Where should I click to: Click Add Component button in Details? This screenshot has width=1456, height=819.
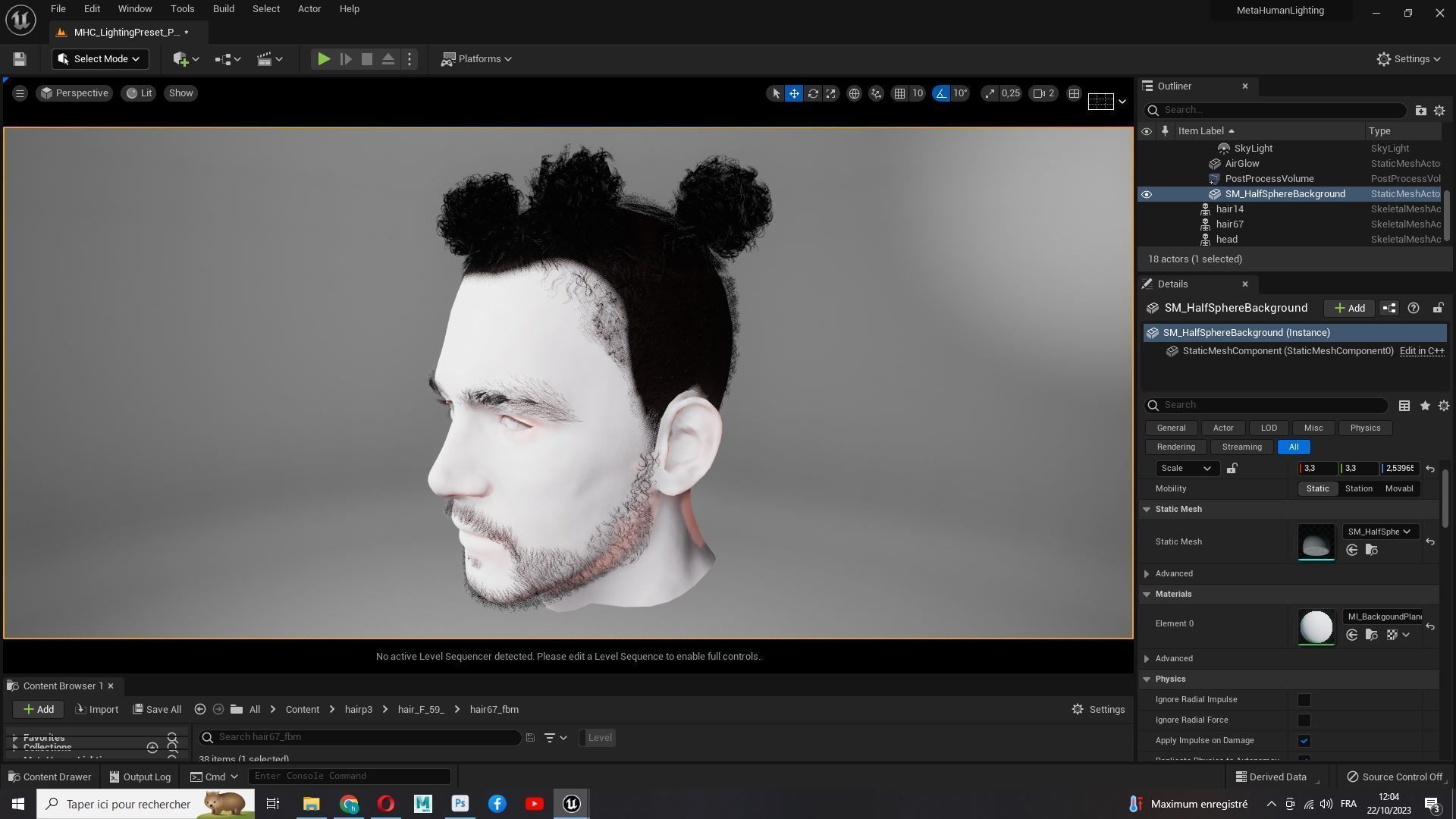click(1350, 308)
